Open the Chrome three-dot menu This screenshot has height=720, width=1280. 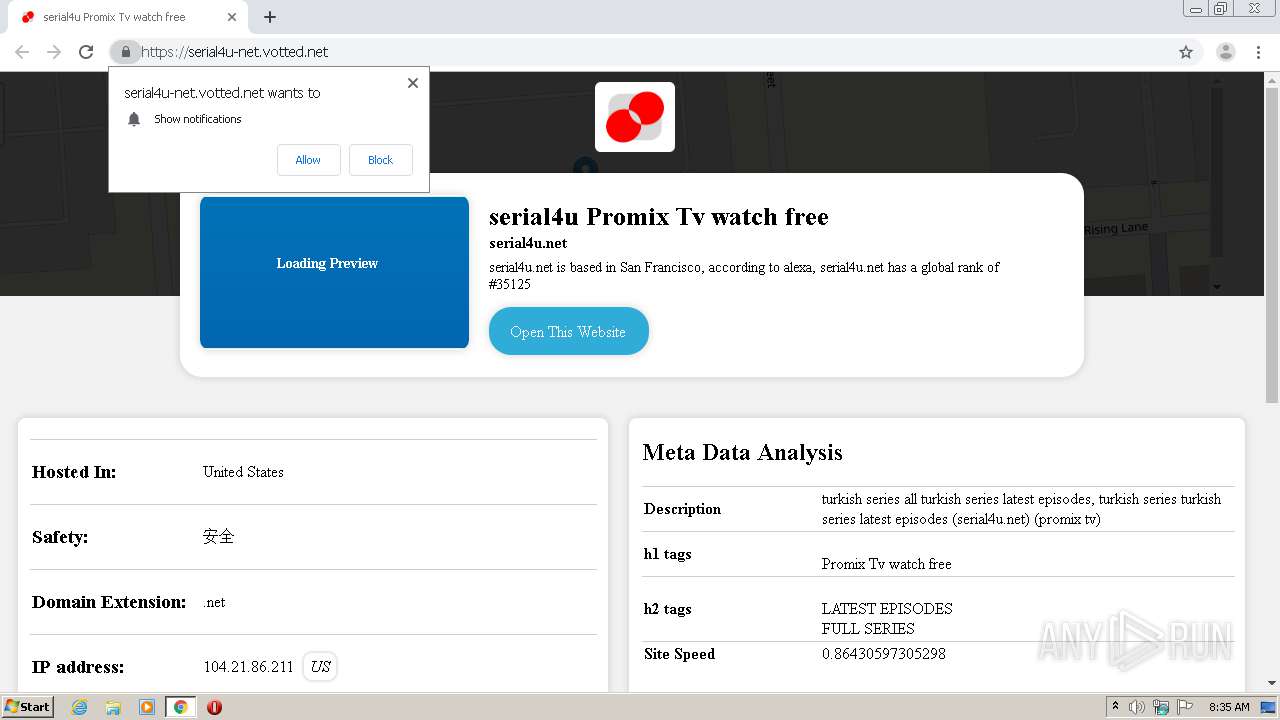pyautogui.click(x=1259, y=52)
